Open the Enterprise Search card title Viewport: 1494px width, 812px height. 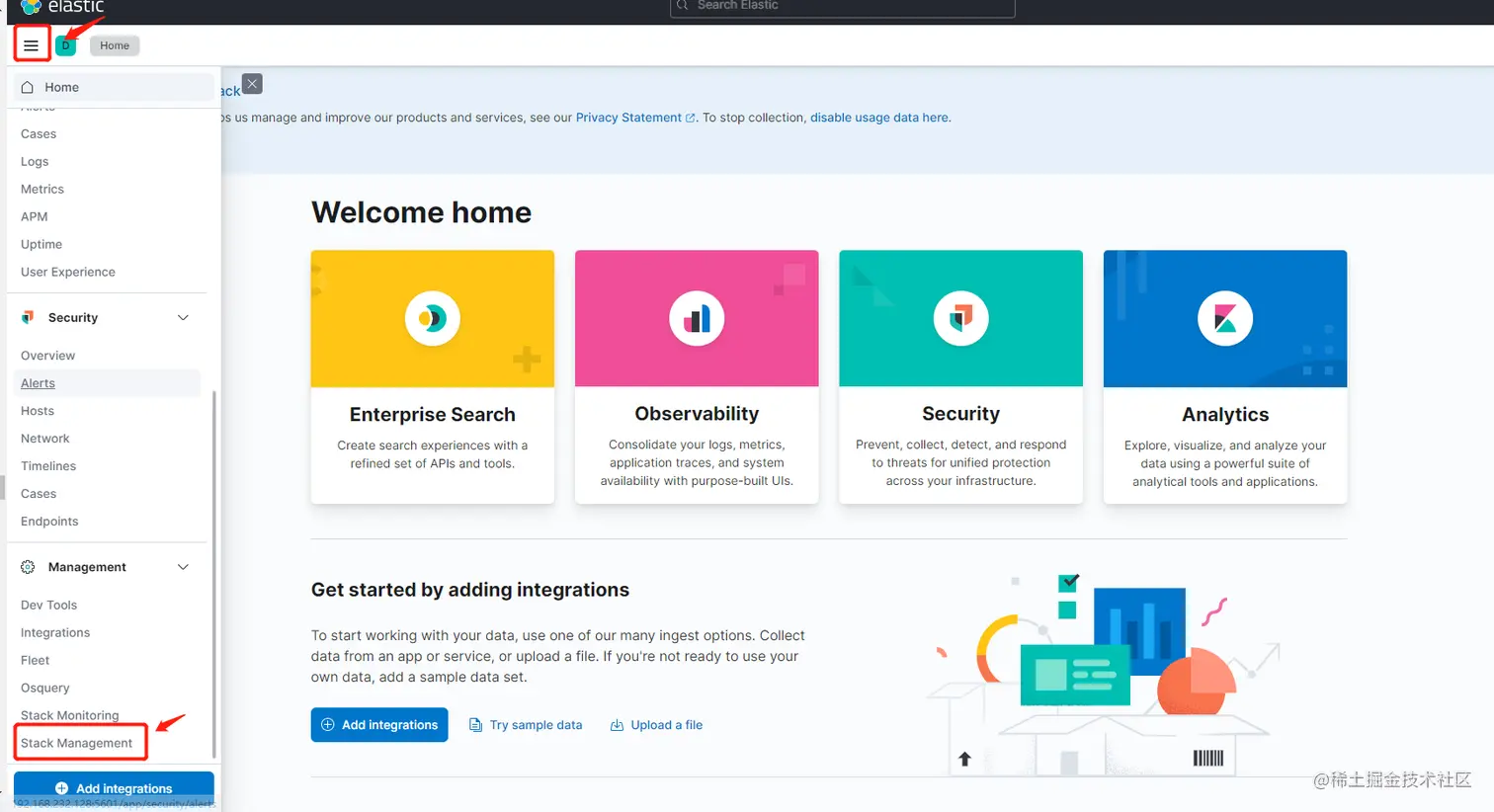[433, 414]
